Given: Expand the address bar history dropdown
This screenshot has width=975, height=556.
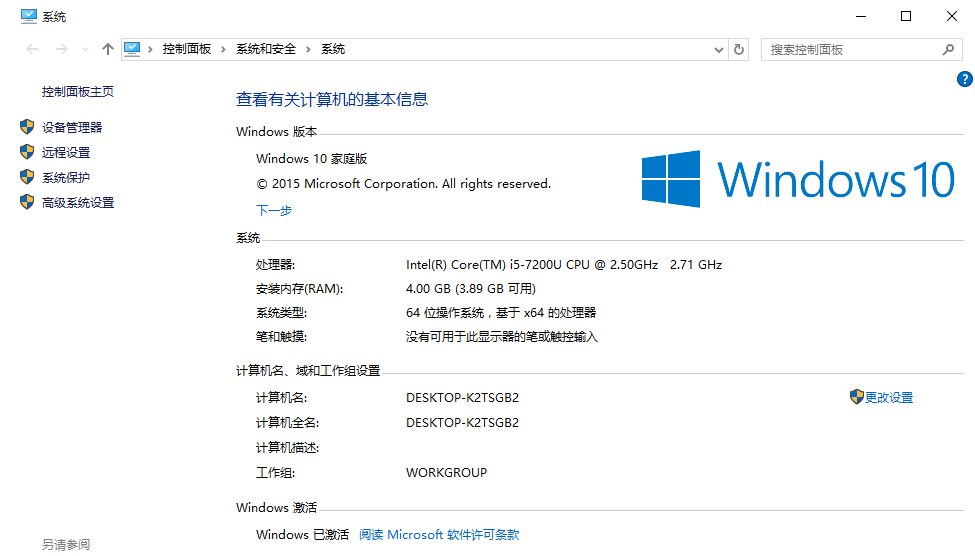Looking at the screenshot, I should [718, 49].
